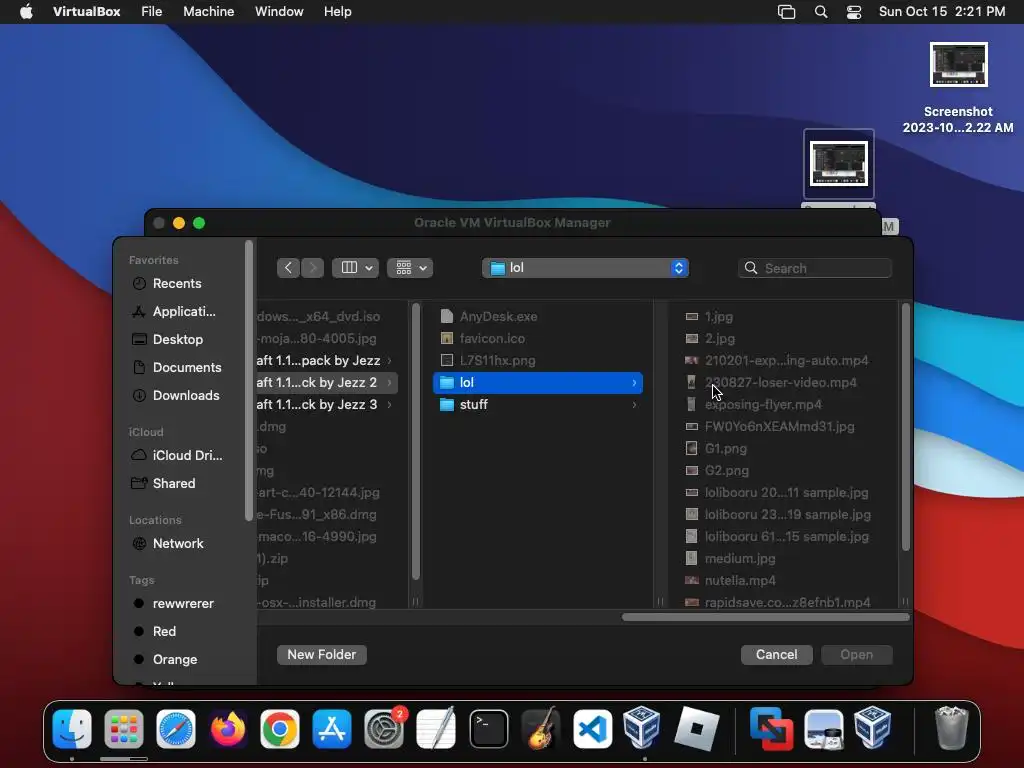Open the App Store dock icon

pyautogui.click(x=332, y=729)
